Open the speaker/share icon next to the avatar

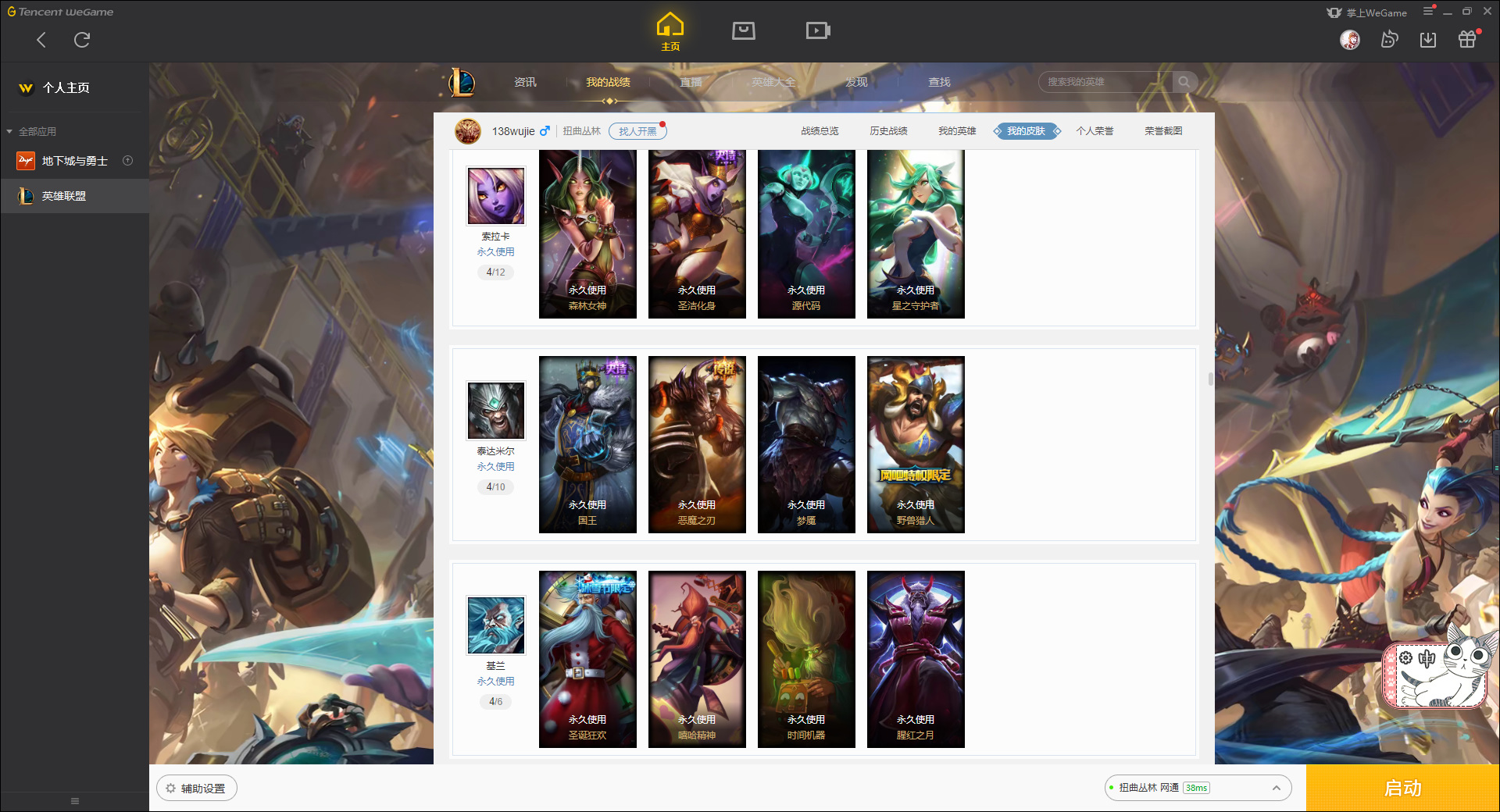click(1389, 39)
